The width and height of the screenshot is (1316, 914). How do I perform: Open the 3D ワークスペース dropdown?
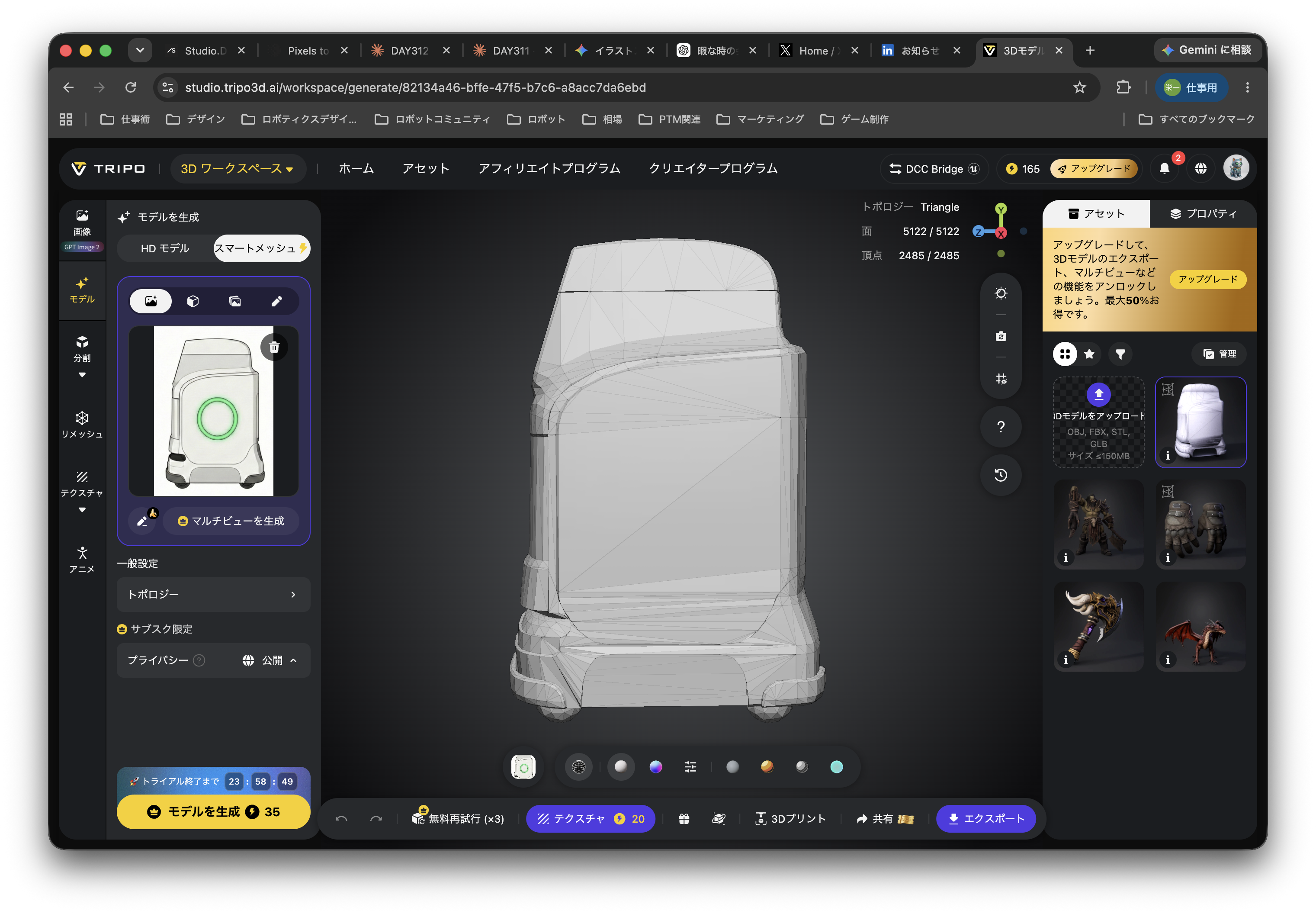click(x=238, y=168)
